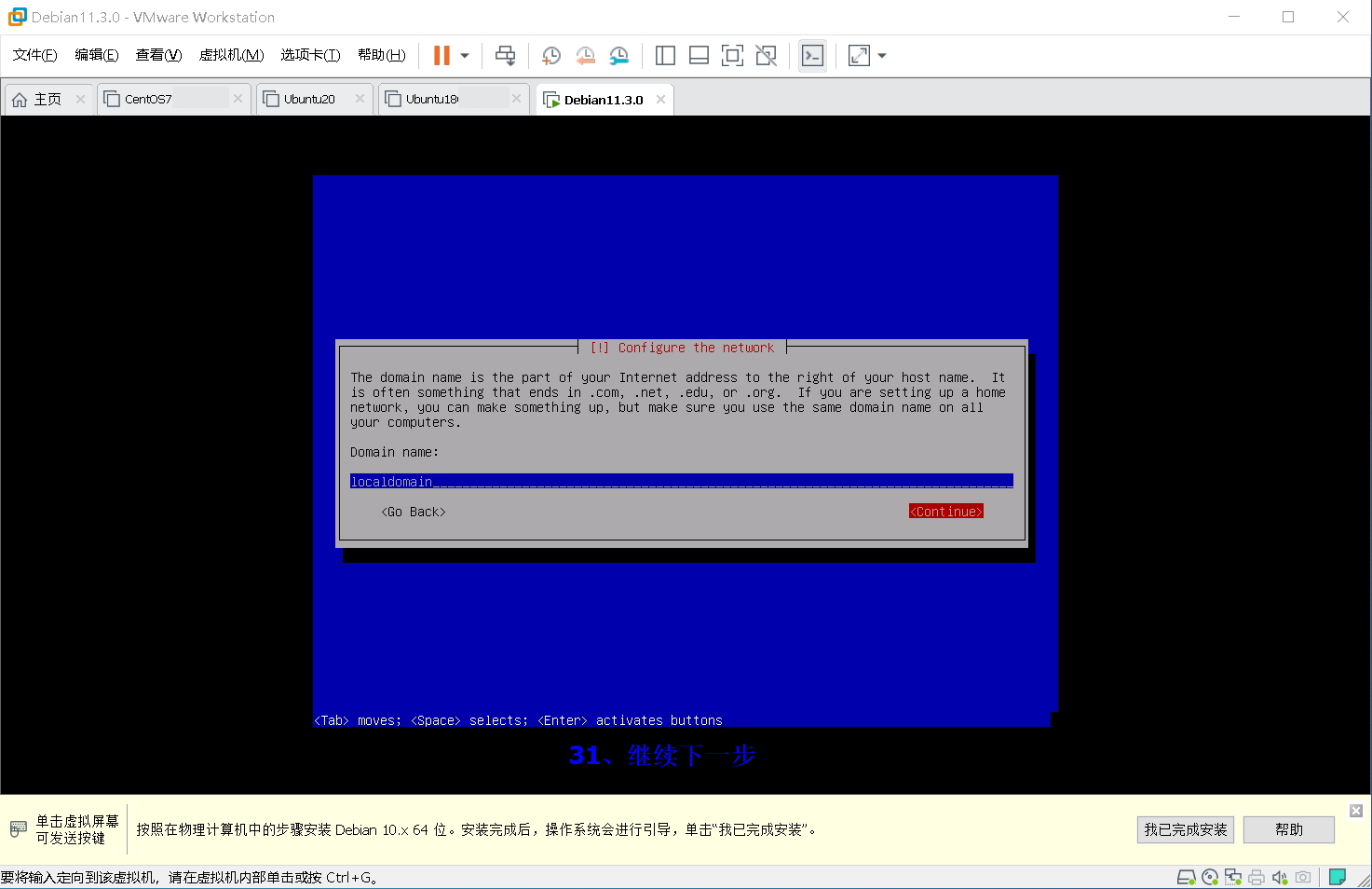Close the VMware Workstation window

pyautogui.click(x=1343, y=17)
